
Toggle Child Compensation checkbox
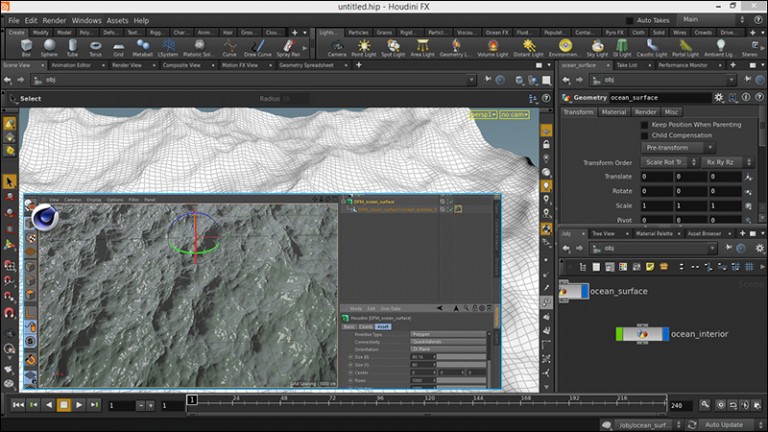pyautogui.click(x=645, y=135)
